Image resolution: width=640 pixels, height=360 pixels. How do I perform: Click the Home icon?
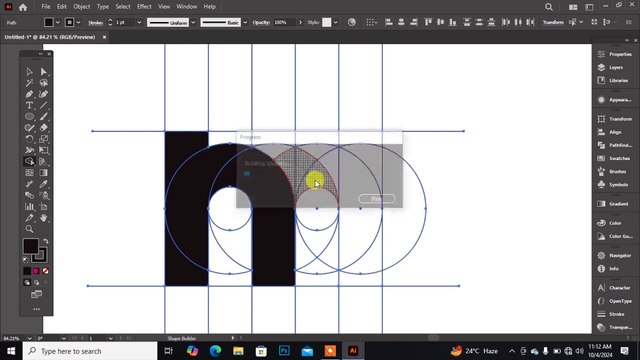[23, 7]
